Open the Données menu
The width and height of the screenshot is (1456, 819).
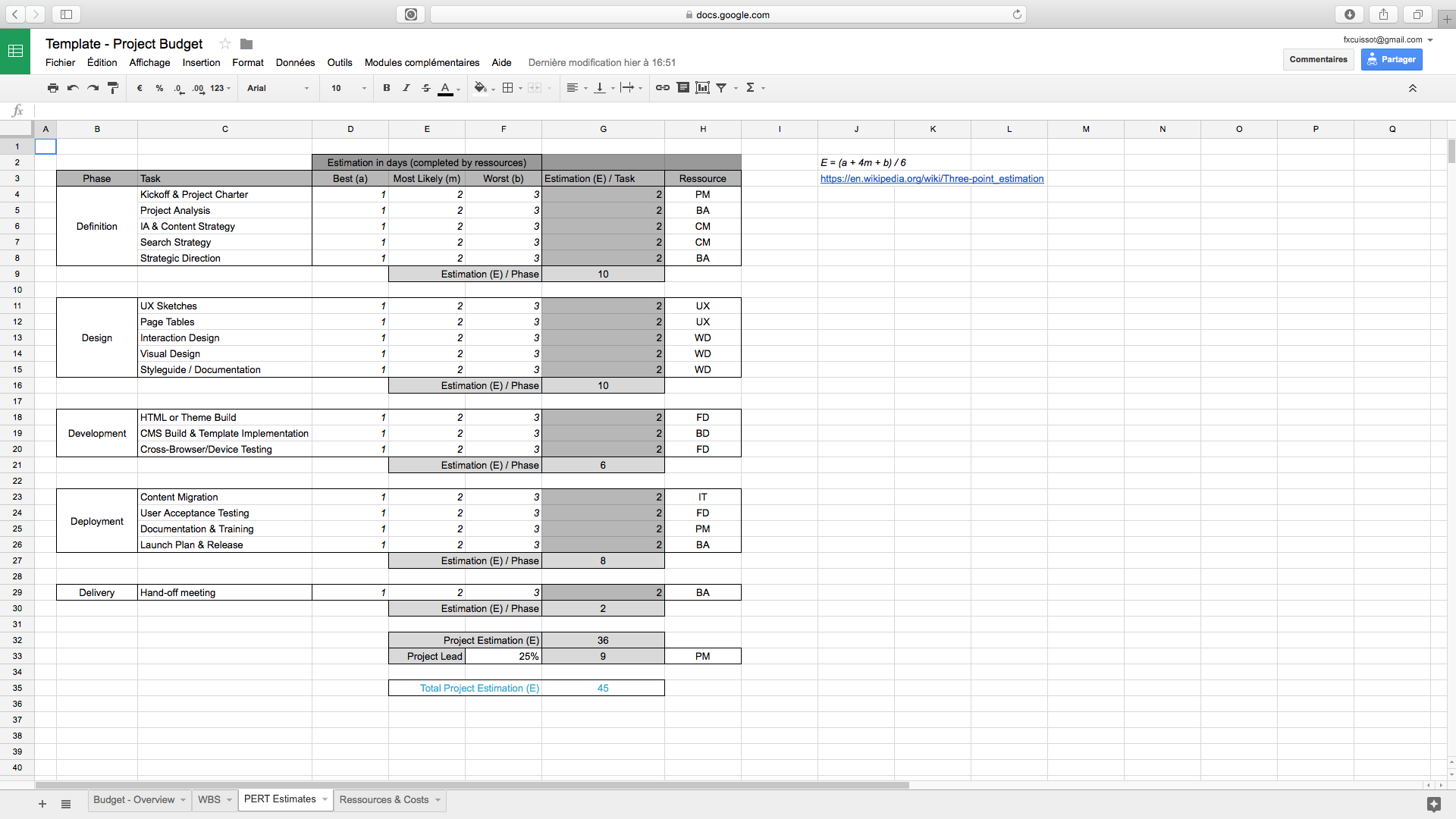(294, 62)
